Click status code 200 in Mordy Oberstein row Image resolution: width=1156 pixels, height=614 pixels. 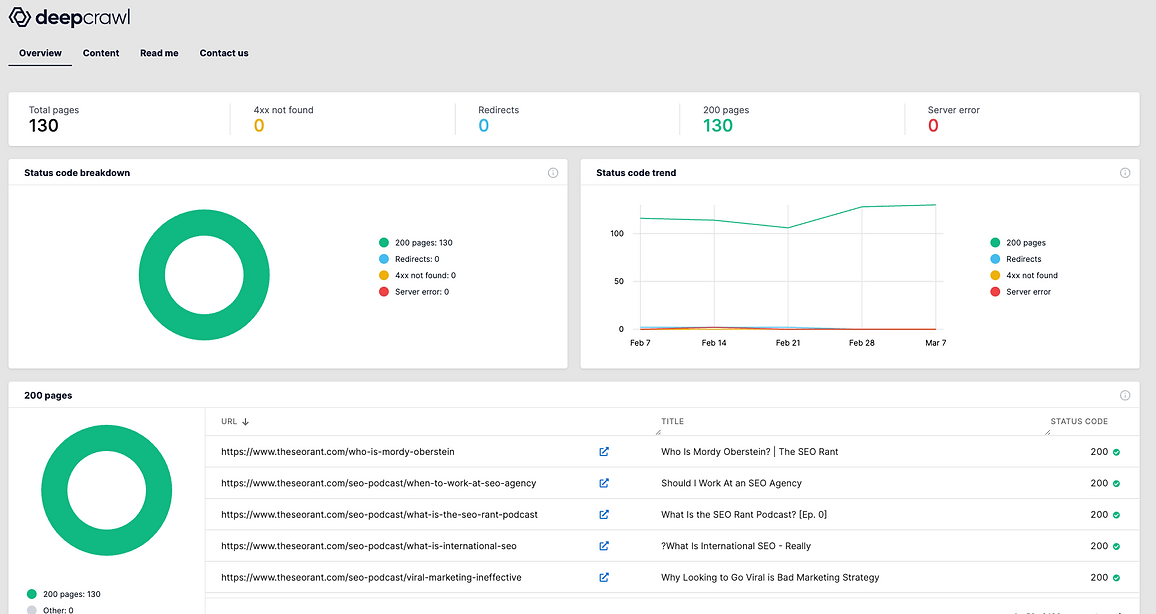click(1099, 452)
